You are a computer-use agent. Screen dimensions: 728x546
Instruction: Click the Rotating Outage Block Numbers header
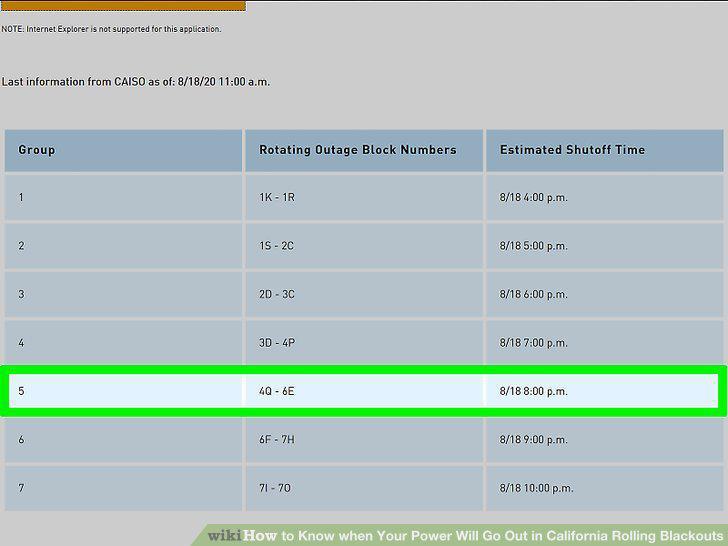(364, 150)
